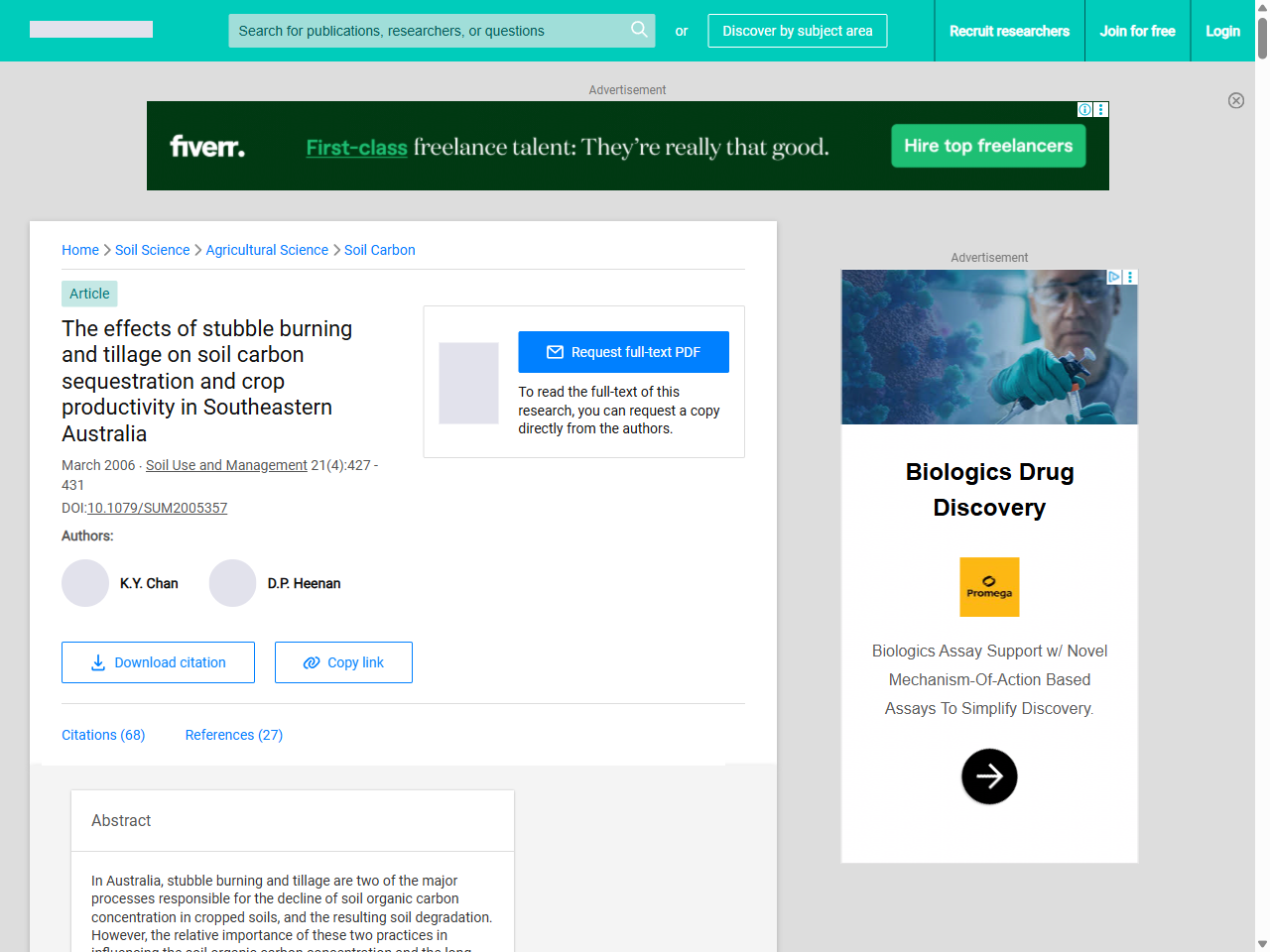This screenshot has height=952, width=1270.
Task: Close the advertisement with X icon
Action: point(1235,100)
